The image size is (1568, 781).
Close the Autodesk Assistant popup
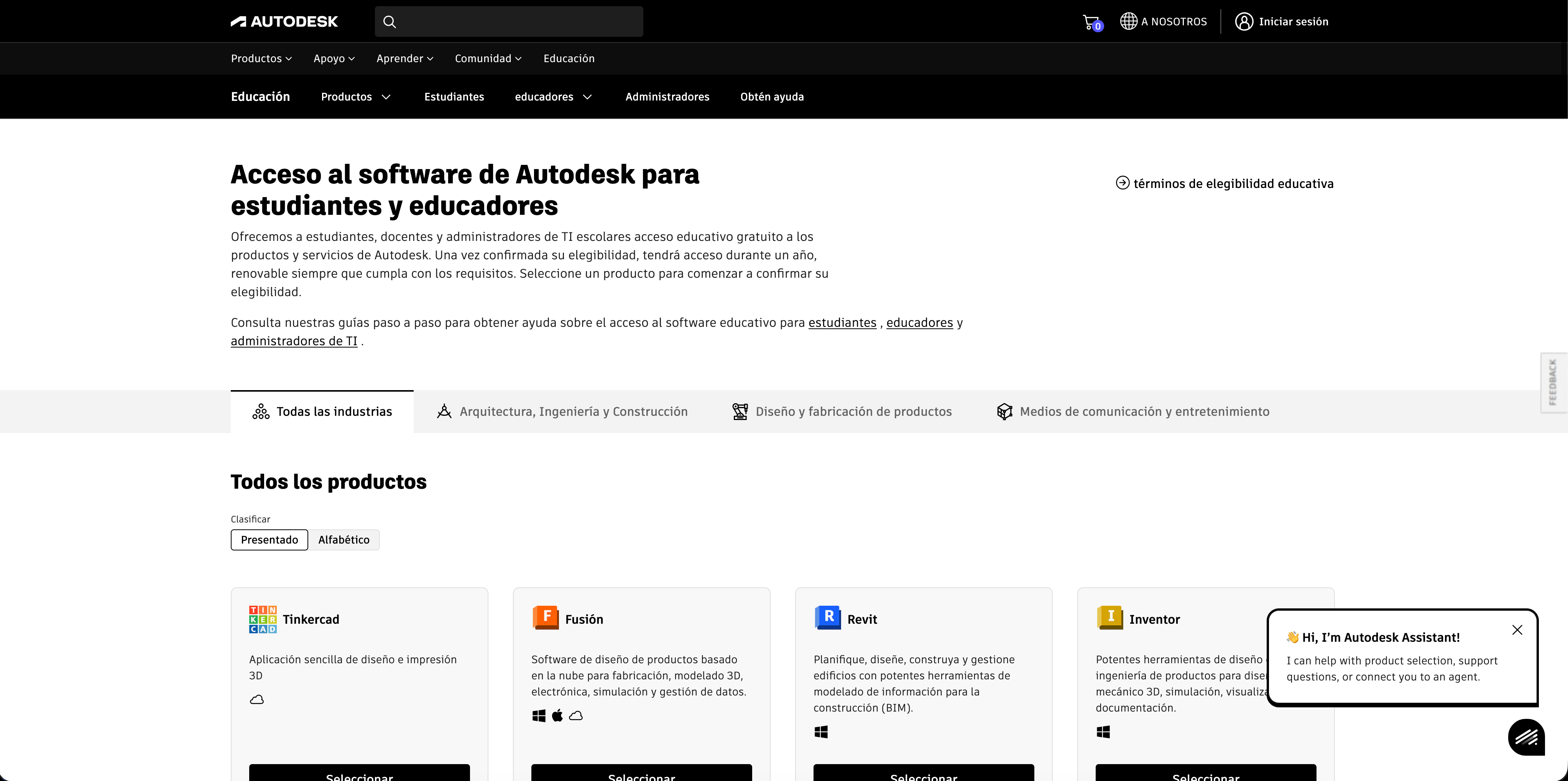(1517, 630)
